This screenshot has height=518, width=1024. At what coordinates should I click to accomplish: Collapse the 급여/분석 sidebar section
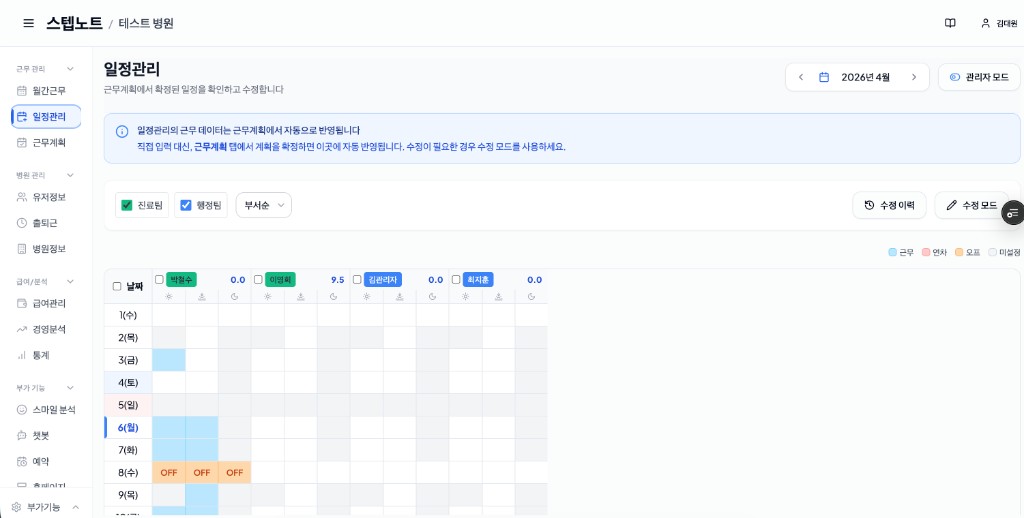(x=71, y=282)
